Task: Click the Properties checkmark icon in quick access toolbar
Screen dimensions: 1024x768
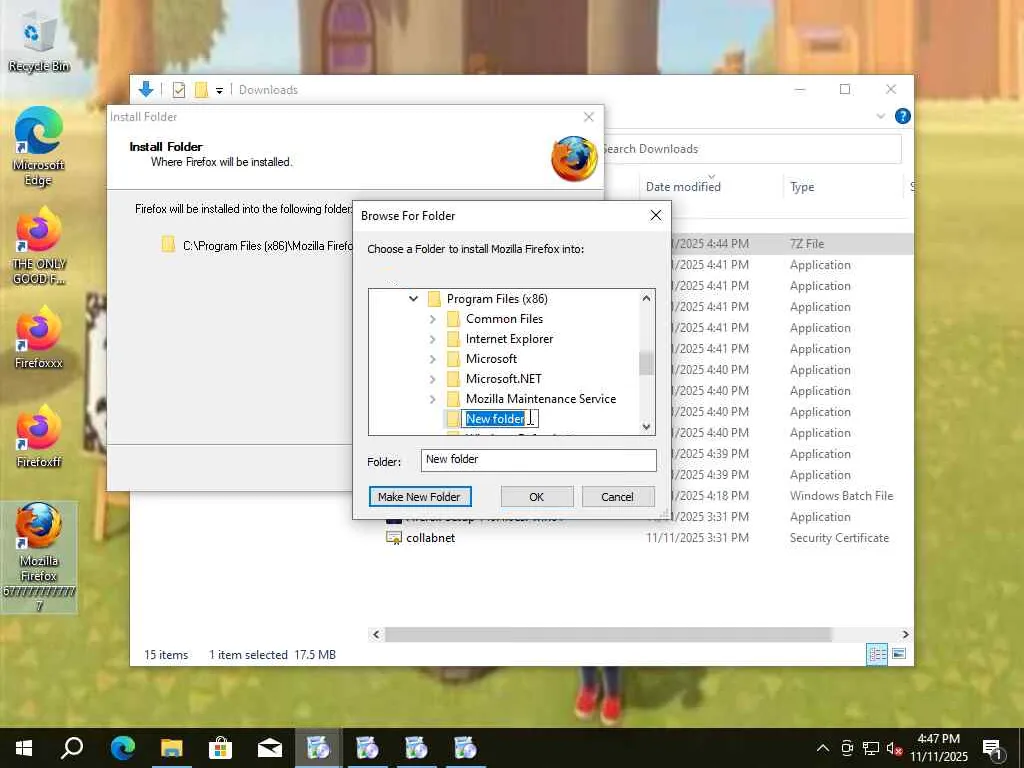Action: (178, 90)
